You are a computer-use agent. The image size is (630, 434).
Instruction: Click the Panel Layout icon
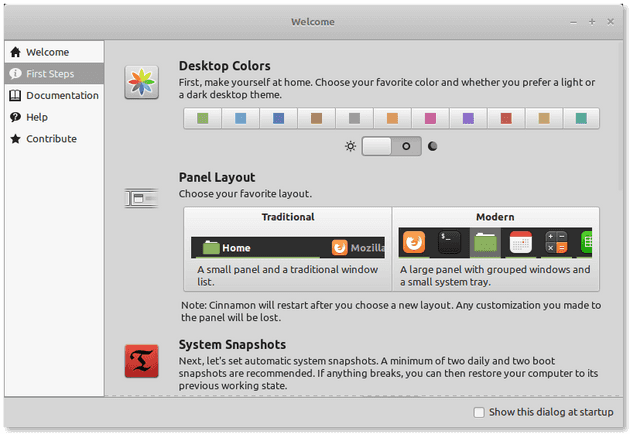(141, 198)
